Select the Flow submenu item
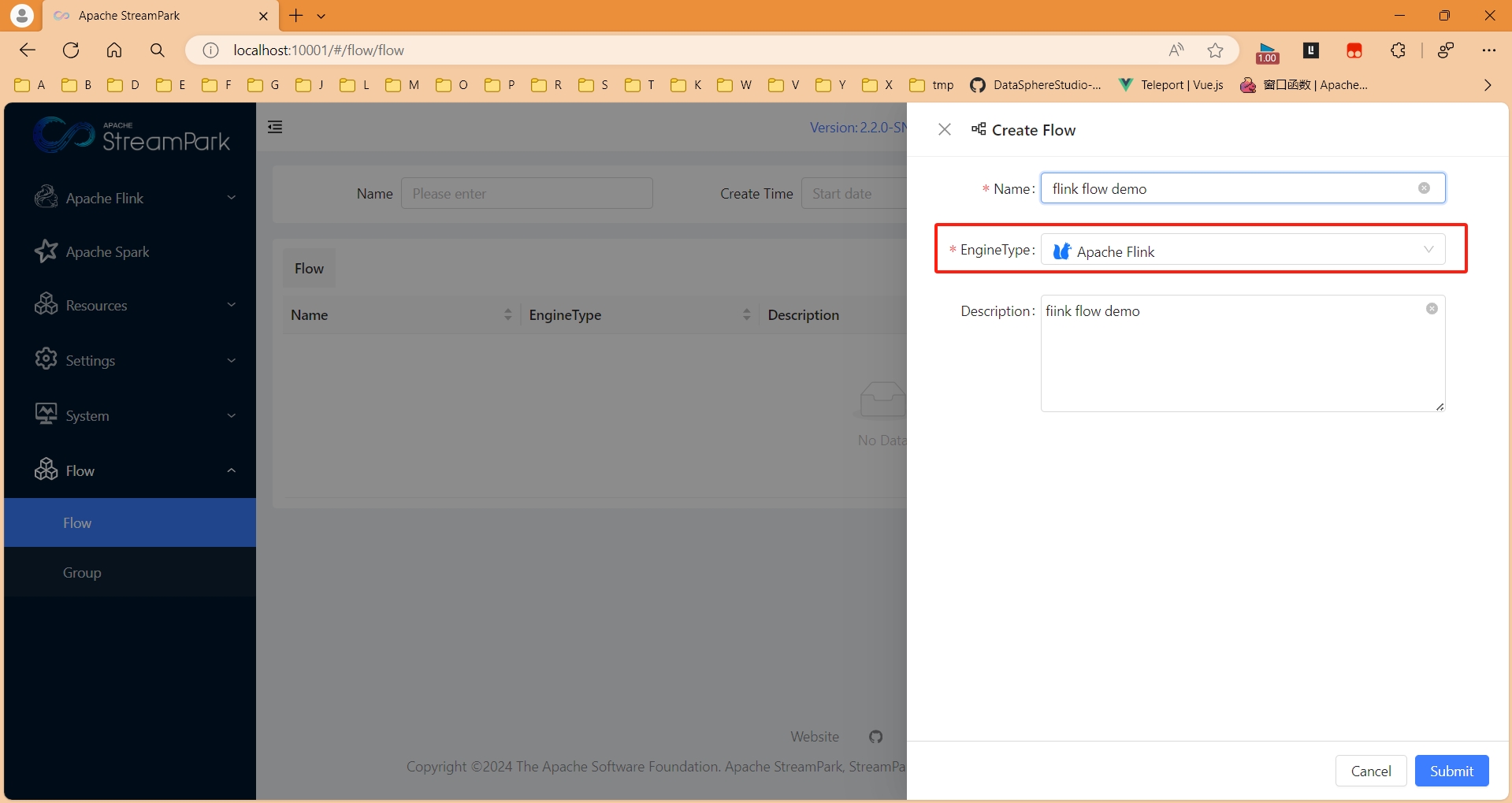This screenshot has height=803, width=1512. pyautogui.click(x=130, y=522)
